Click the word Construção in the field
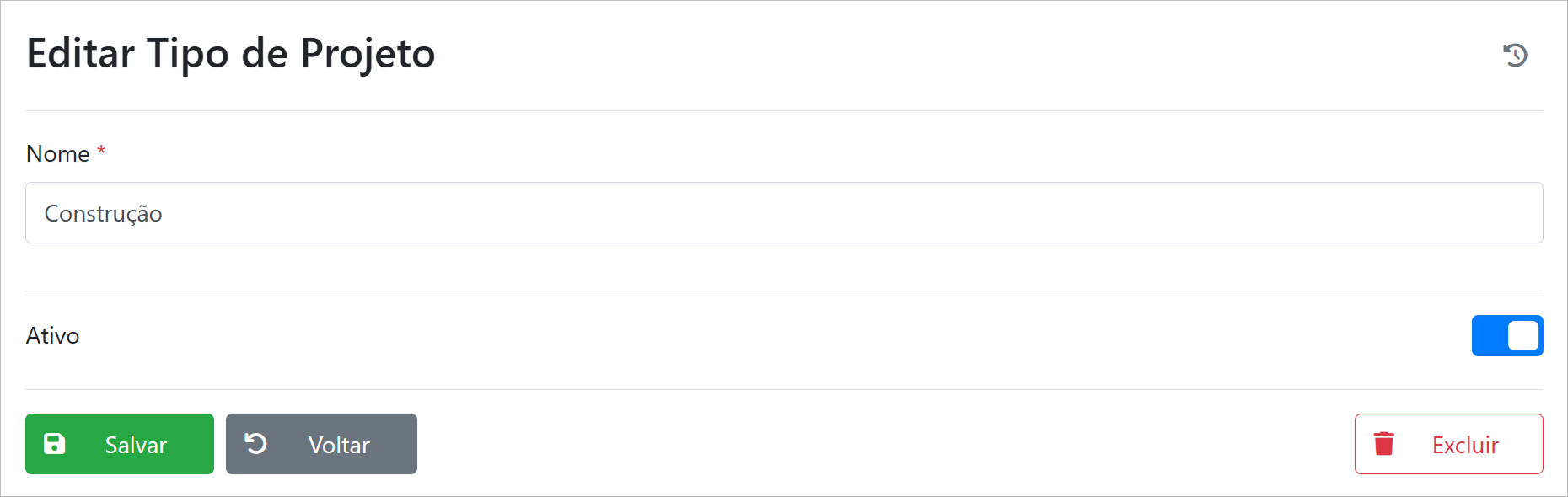Screen dimensions: 1568x497 click(x=103, y=214)
